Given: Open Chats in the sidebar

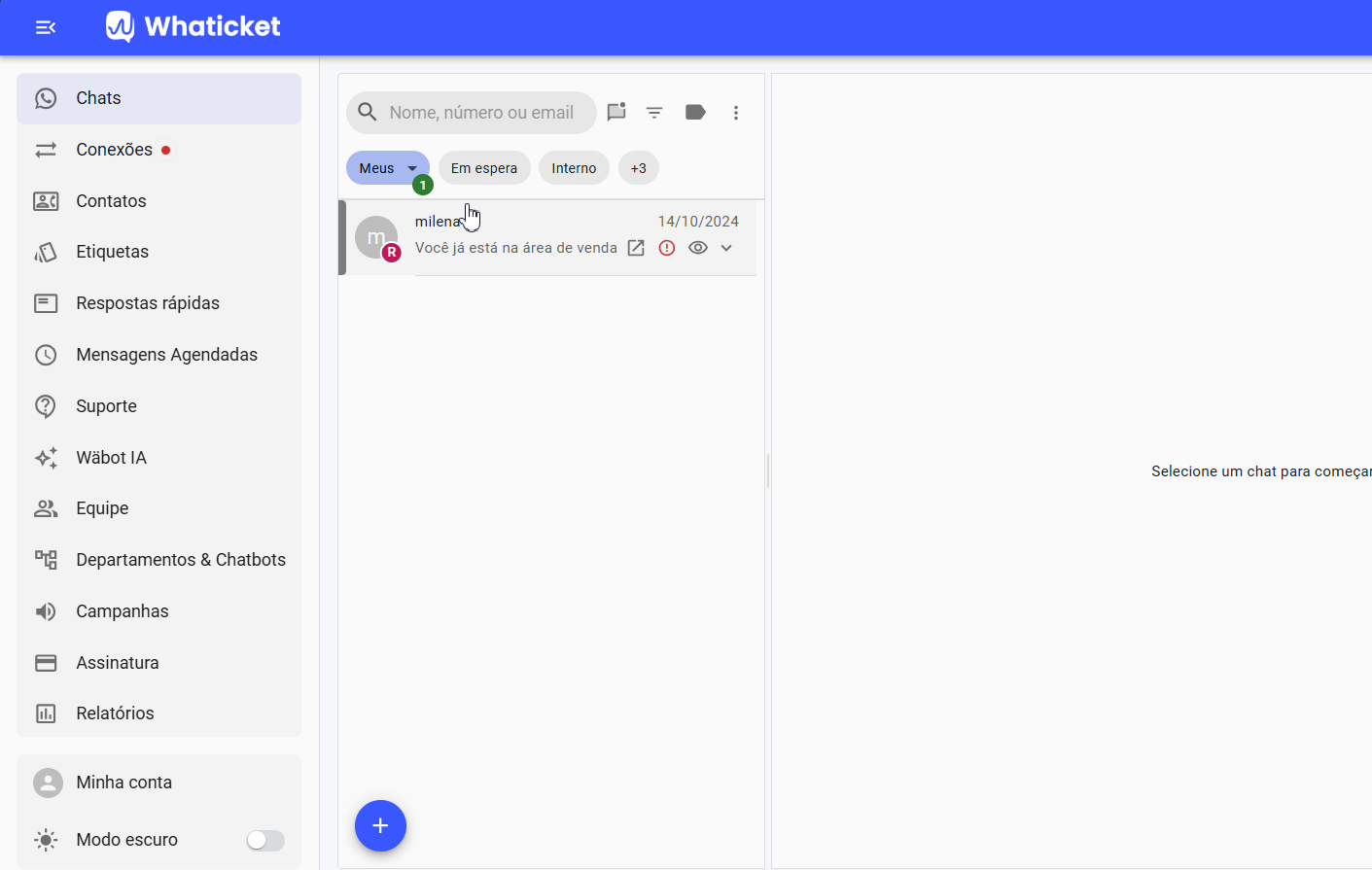Looking at the screenshot, I should pyautogui.click(x=158, y=98).
